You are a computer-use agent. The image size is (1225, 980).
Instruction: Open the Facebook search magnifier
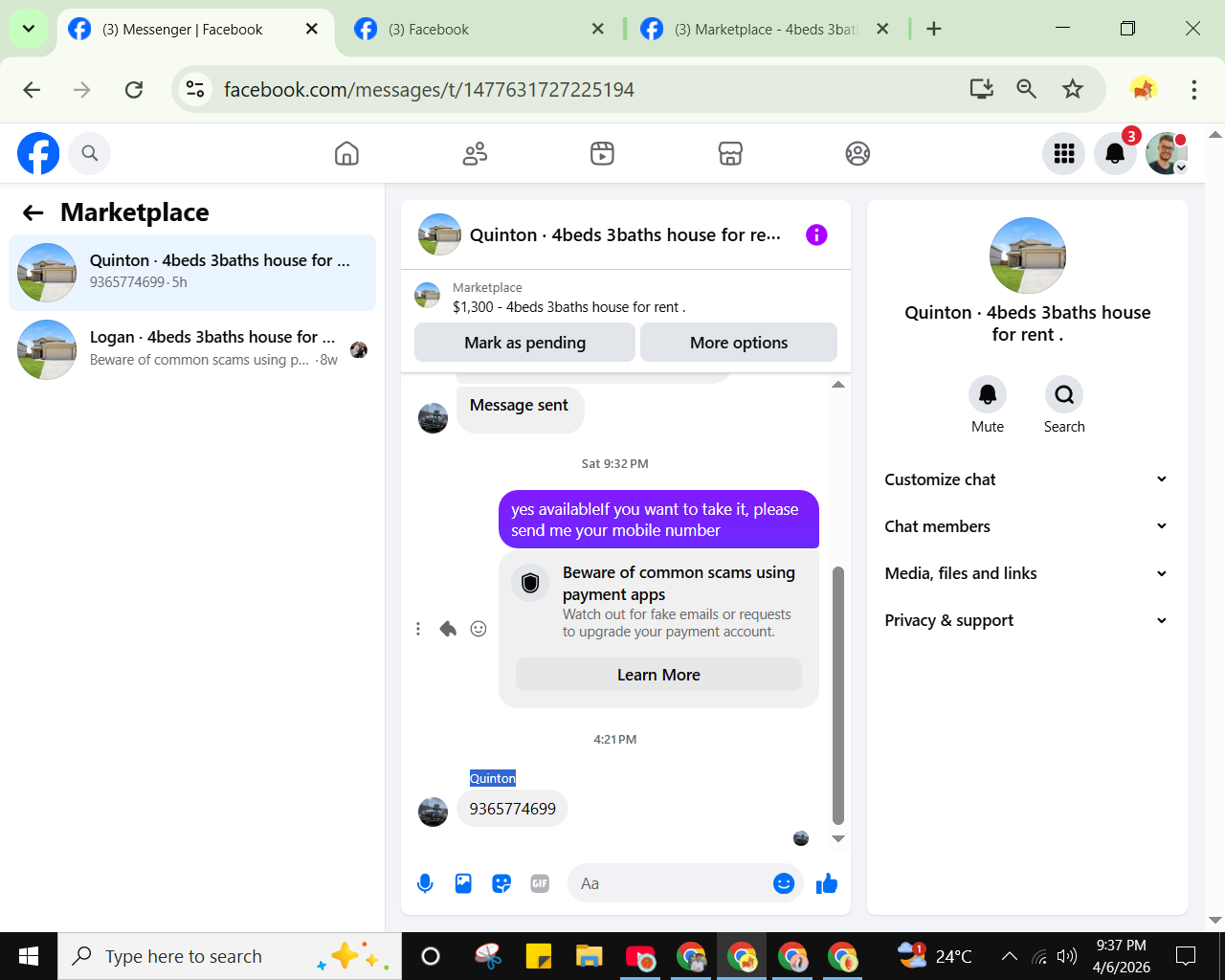(90, 153)
